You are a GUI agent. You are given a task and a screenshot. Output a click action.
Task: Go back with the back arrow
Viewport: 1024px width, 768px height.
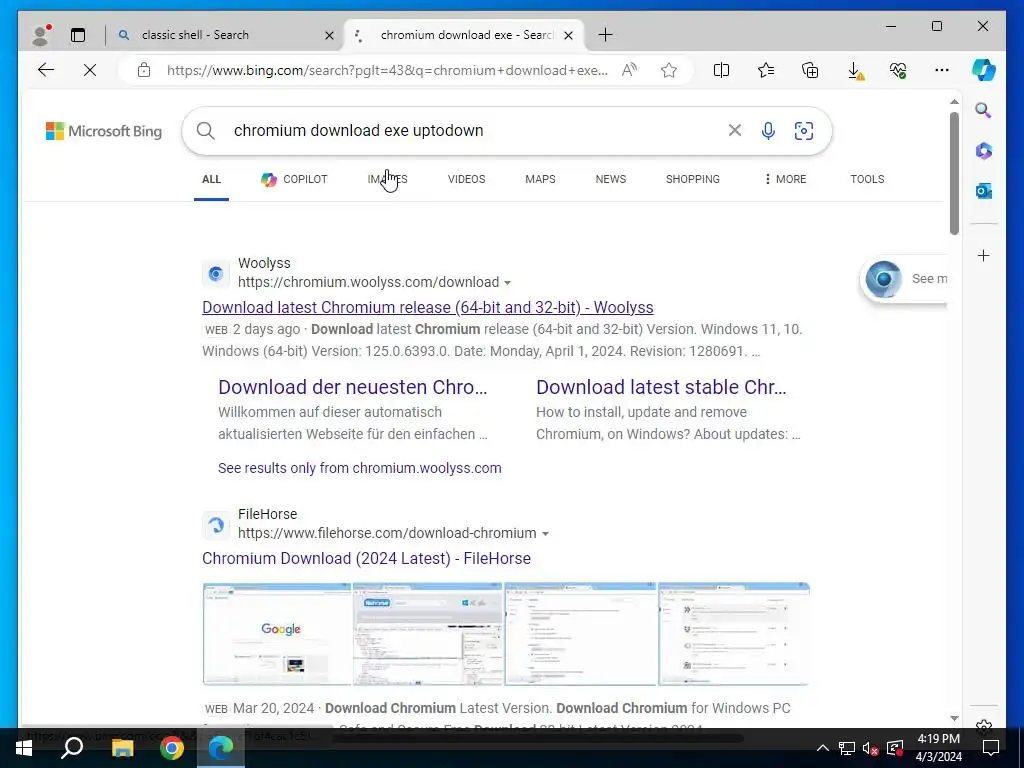46,70
